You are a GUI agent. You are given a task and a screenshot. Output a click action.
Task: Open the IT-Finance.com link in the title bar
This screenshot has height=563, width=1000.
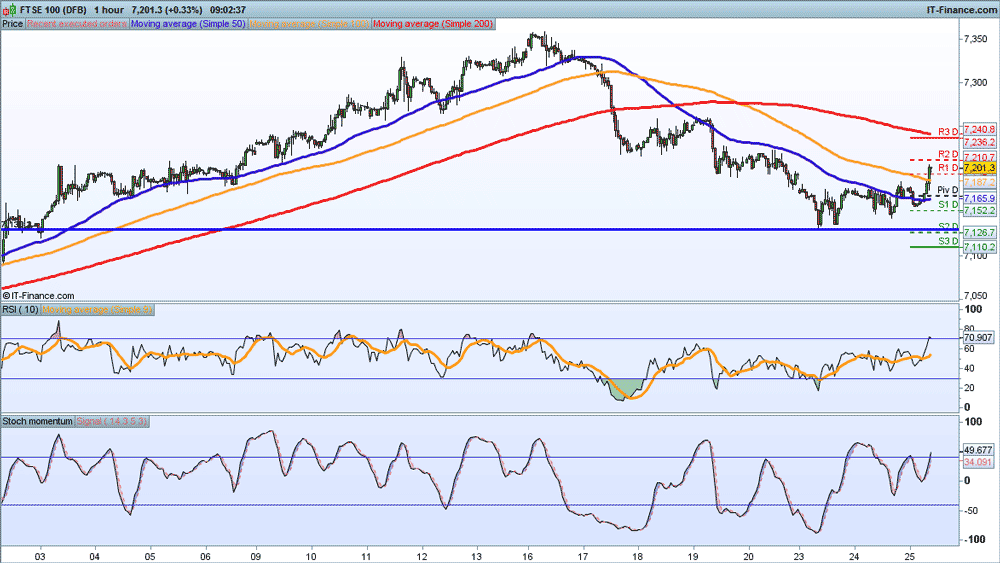tap(961, 10)
